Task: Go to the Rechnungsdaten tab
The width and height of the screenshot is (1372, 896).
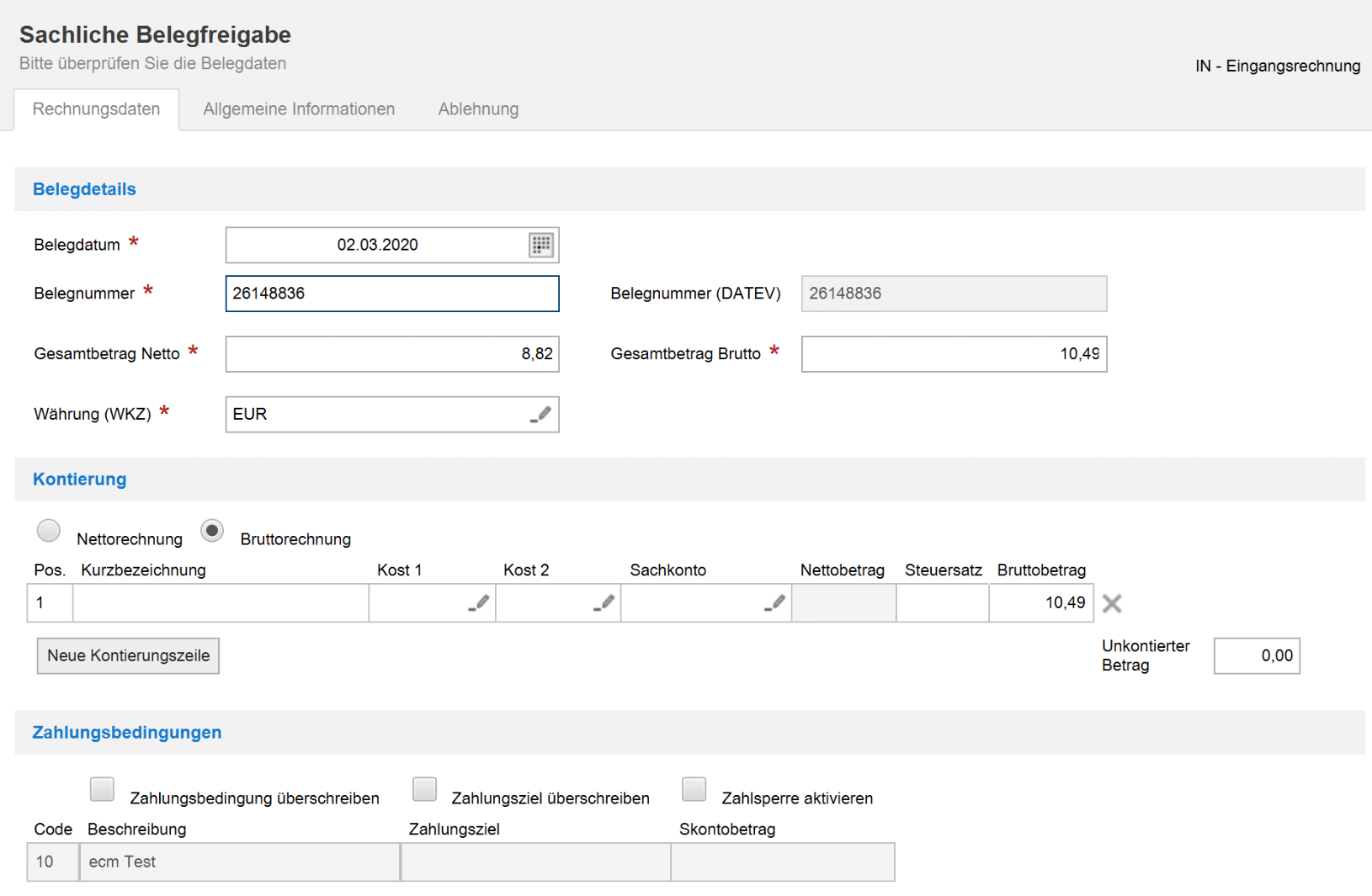Action: pos(96,109)
